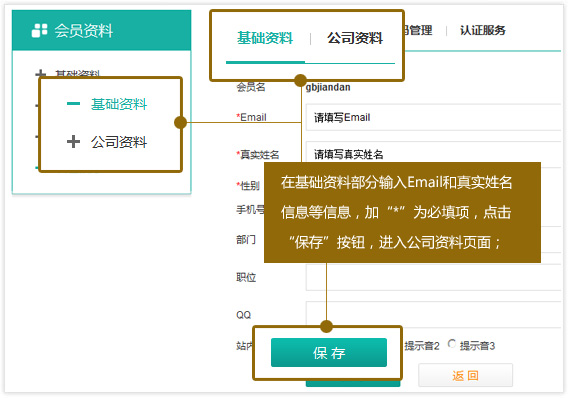This screenshot has height=398, width=569.
Task: Click the 会员名 field label
Action: pos(251,87)
